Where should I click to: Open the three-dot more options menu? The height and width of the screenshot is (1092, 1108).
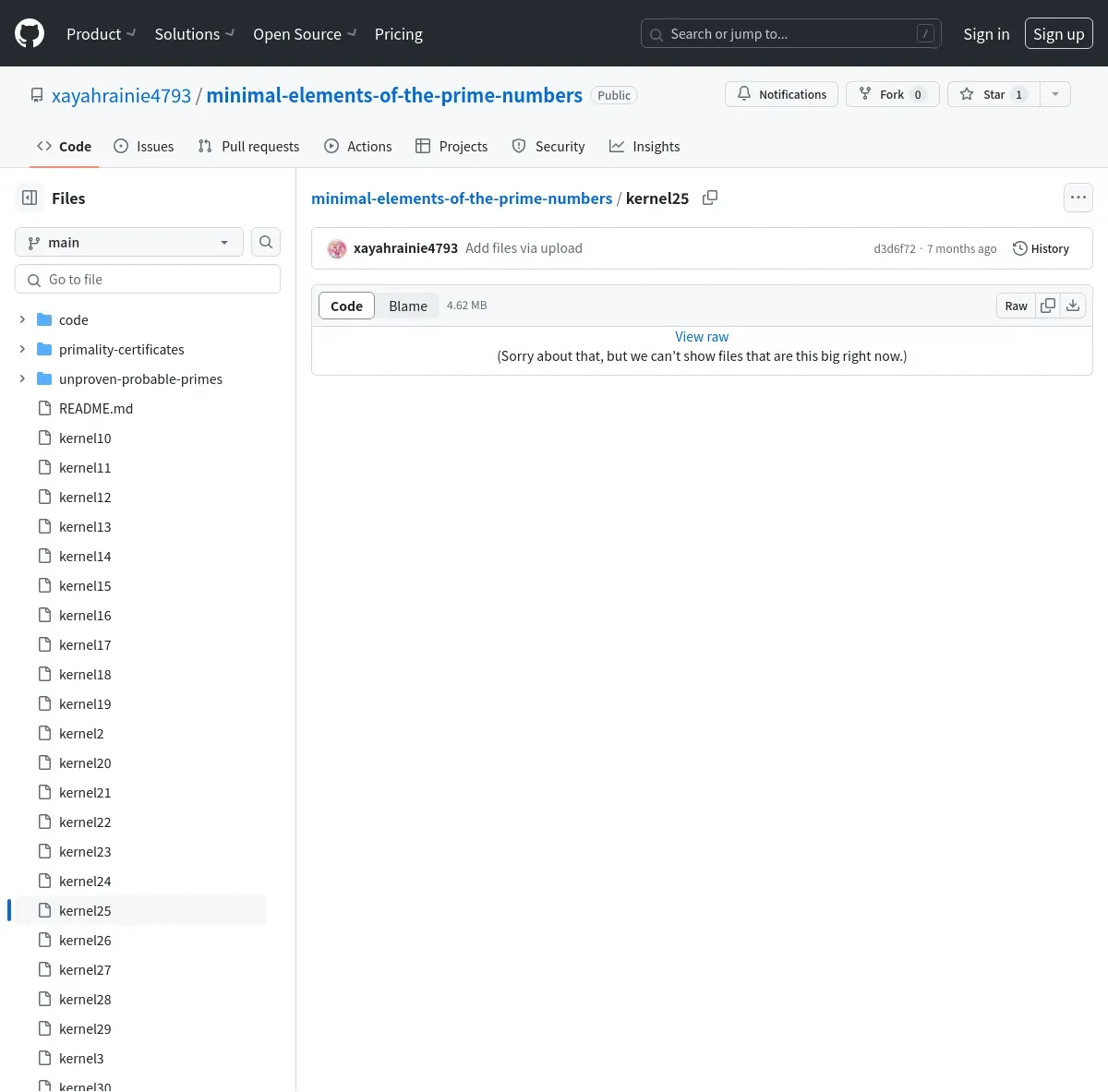click(x=1078, y=198)
